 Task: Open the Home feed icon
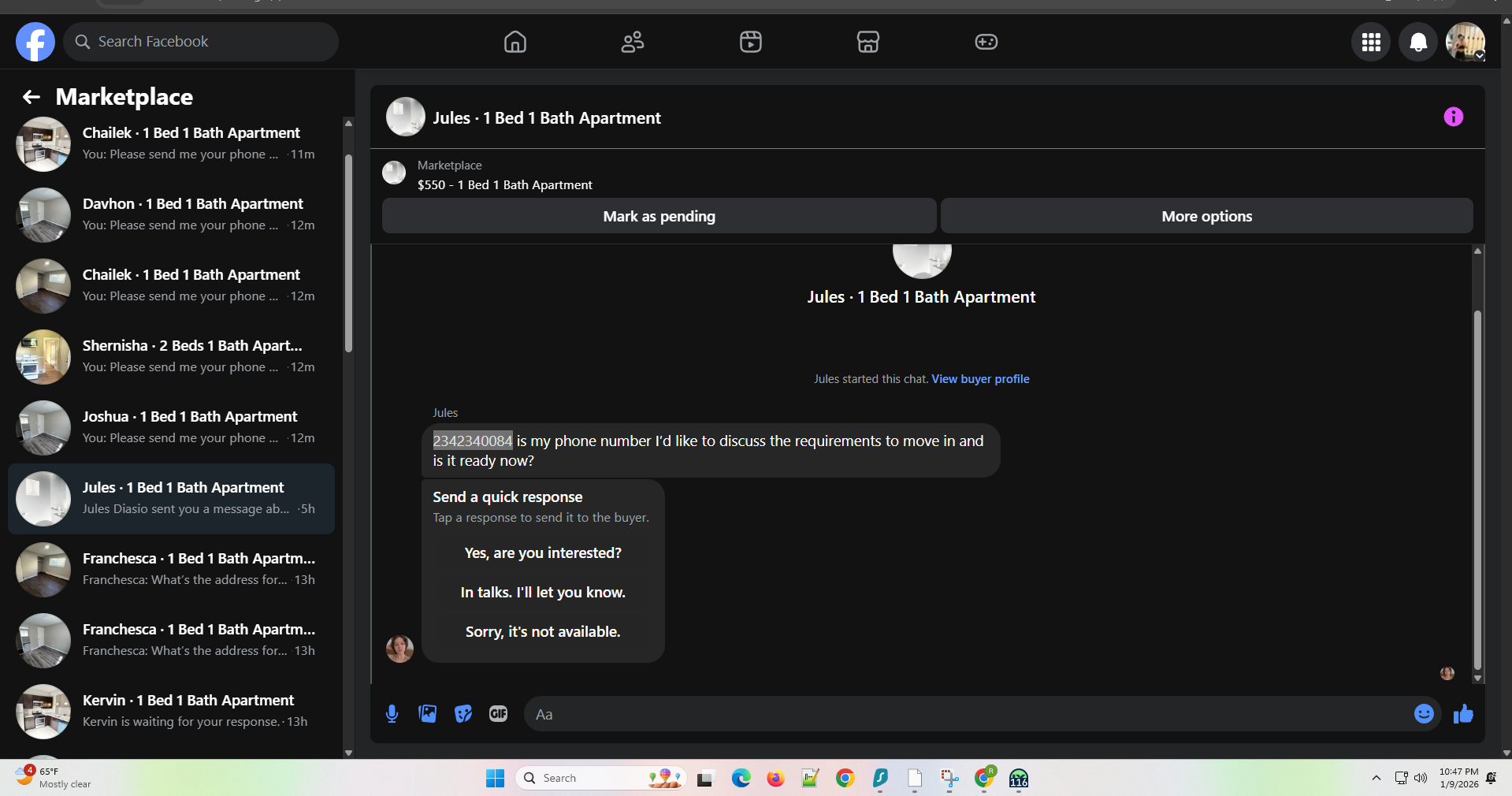515,42
